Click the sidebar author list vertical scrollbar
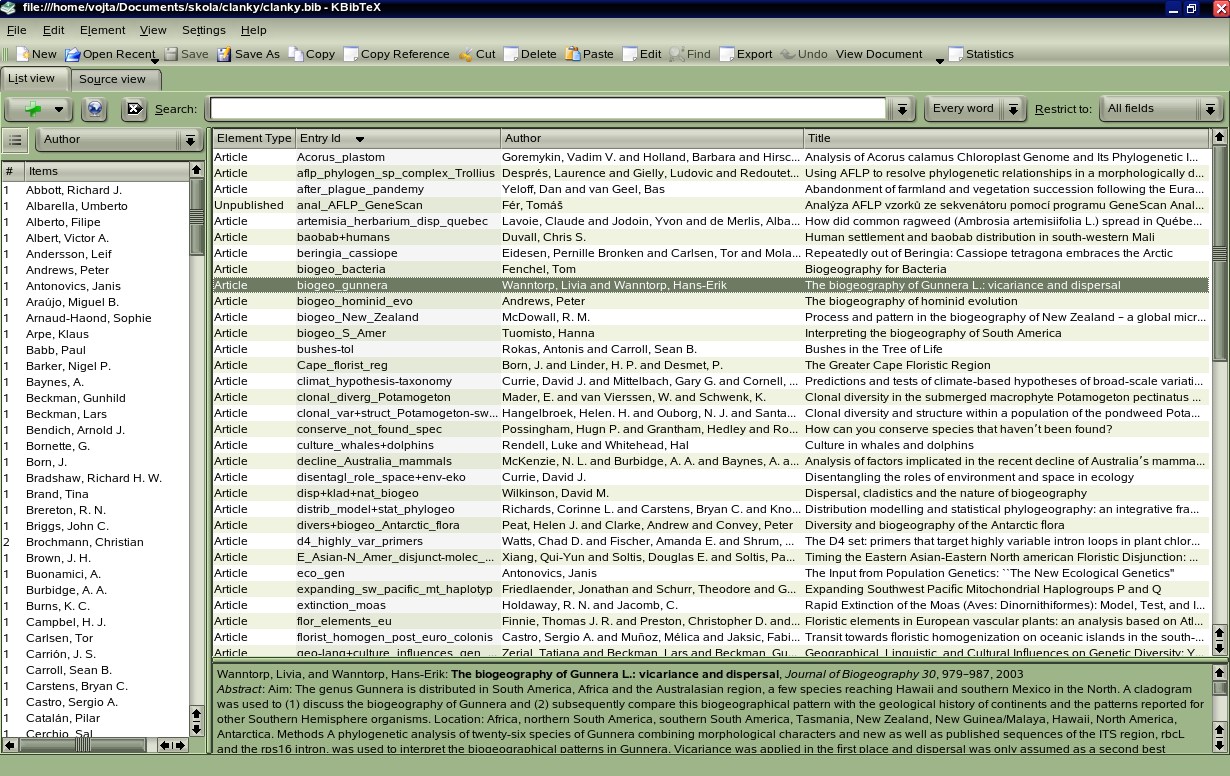Viewport: 1230px width, 776px height. pyautogui.click(x=197, y=450)
